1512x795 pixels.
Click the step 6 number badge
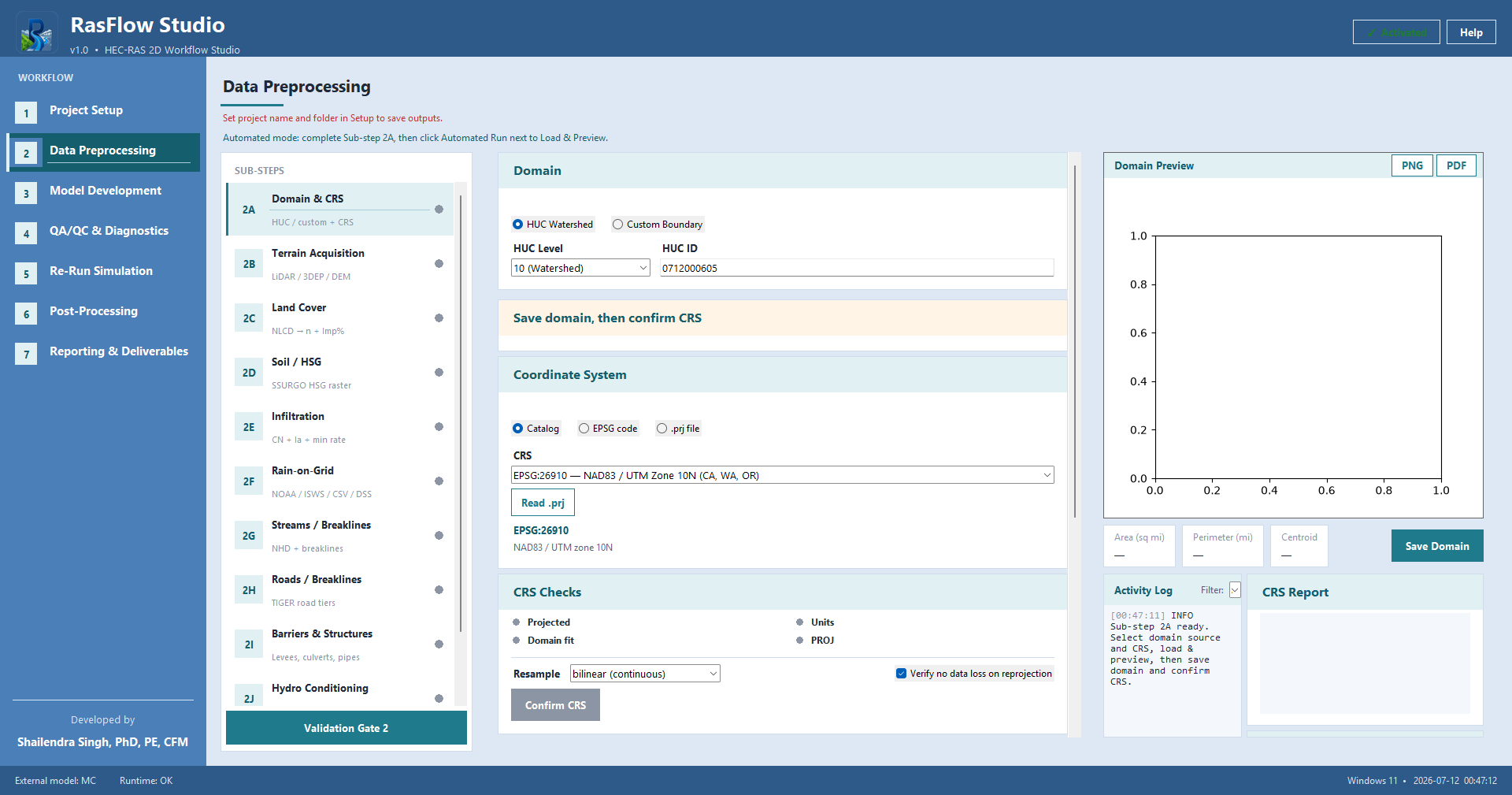pos(26,314)
